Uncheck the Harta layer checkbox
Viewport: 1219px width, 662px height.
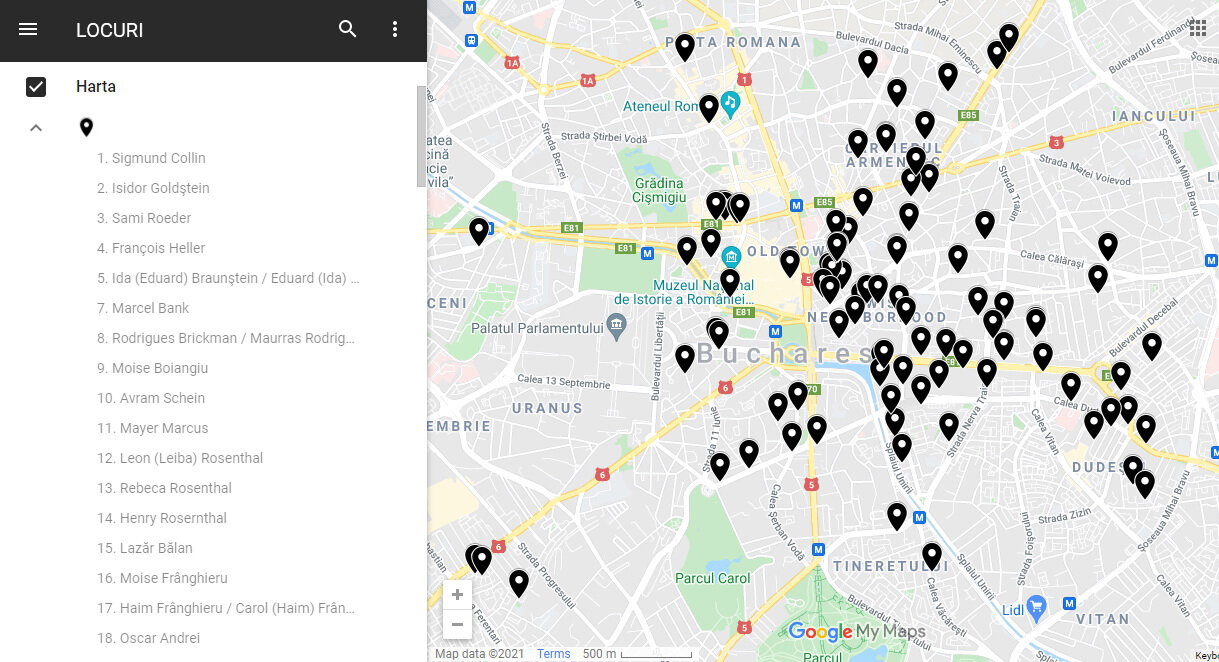coord(36,87)
